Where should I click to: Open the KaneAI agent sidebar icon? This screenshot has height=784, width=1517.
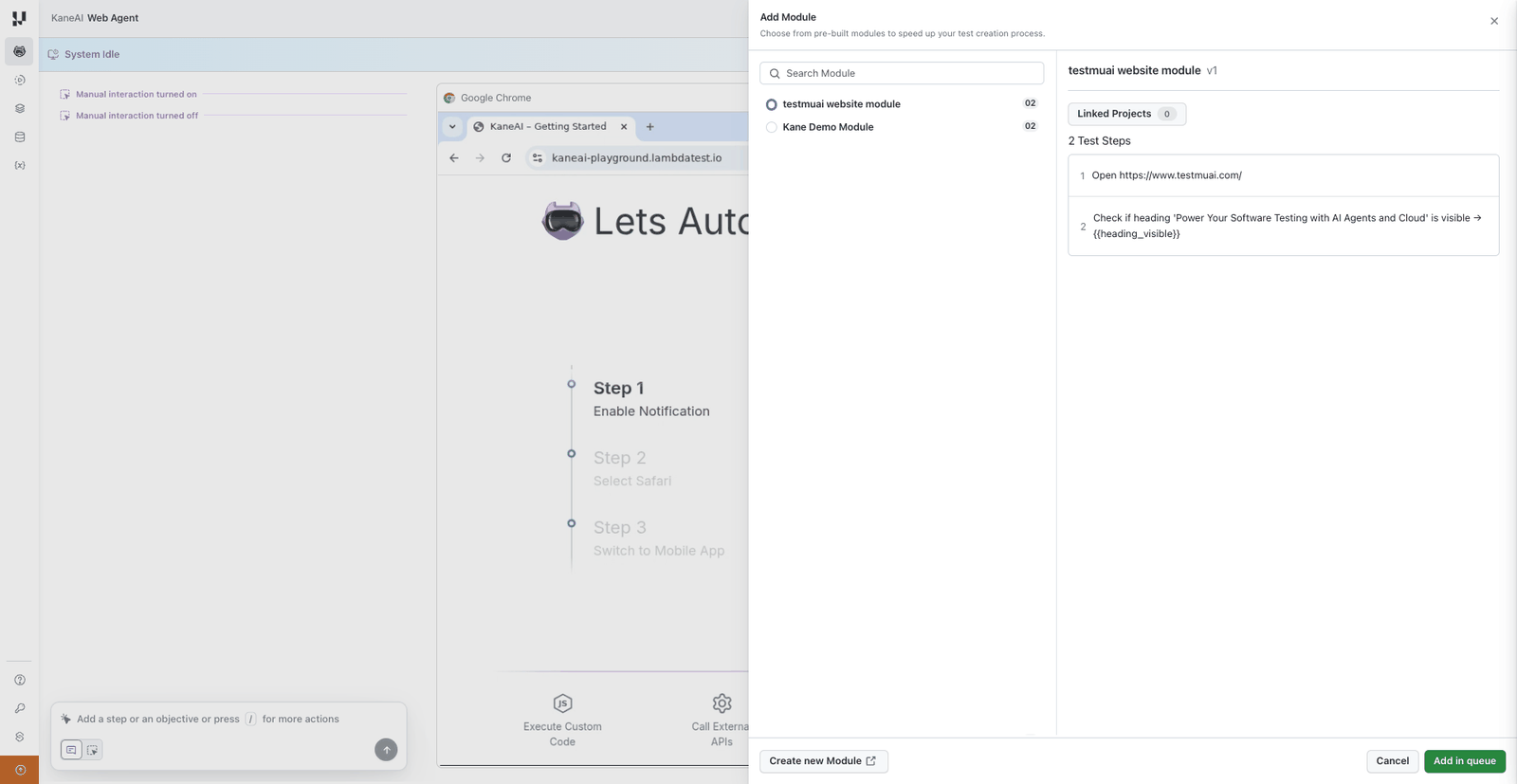pos(19,51)
